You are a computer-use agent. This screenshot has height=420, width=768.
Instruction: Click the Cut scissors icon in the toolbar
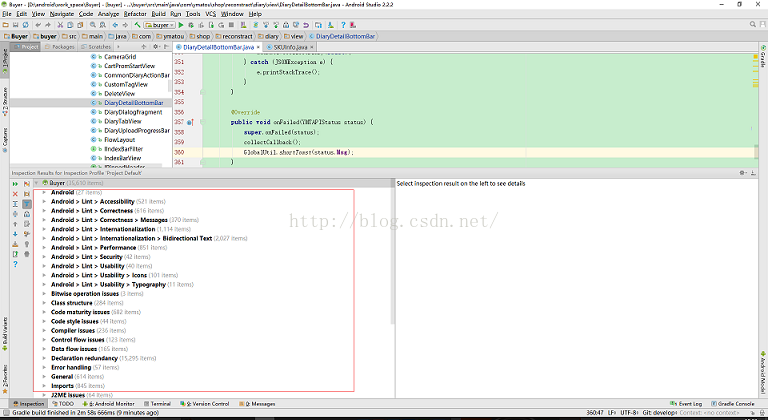[x=60, y=25]
